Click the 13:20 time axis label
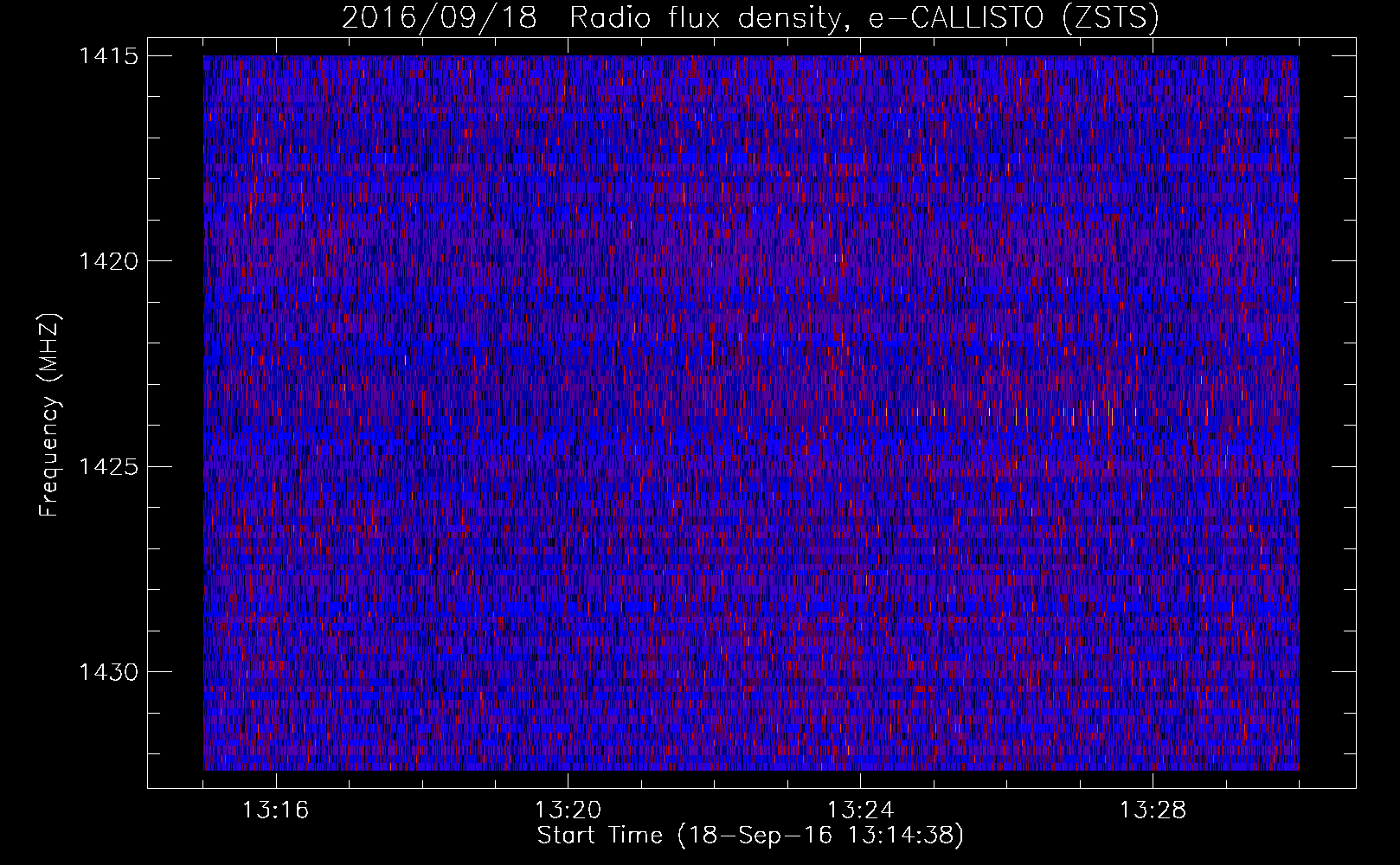Viewport: 1400px width, 865px height. pos(568,811)
